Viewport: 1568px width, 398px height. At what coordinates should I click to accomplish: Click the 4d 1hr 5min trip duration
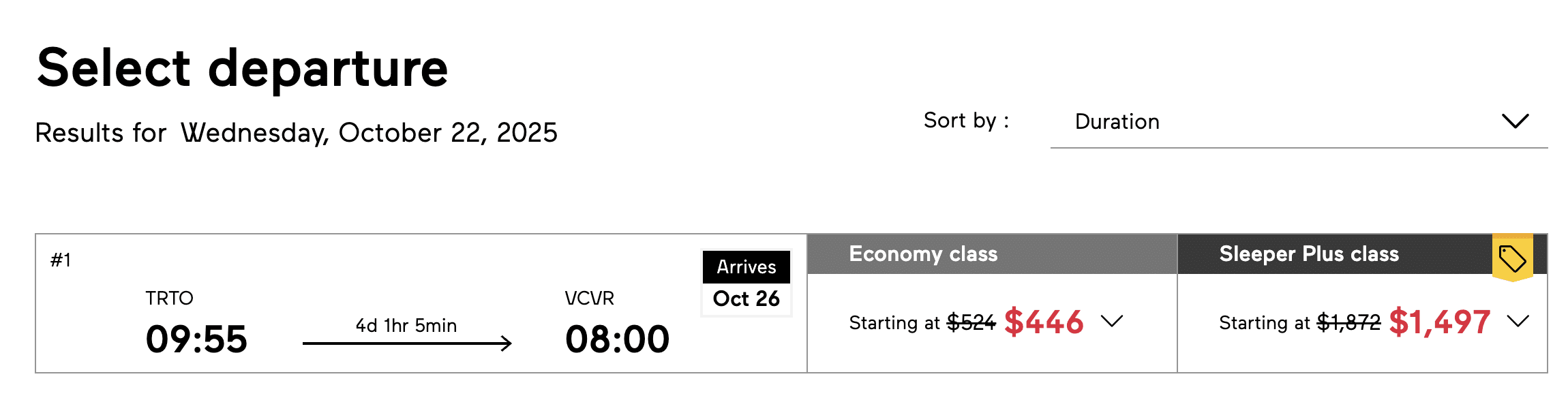point(406,326)
